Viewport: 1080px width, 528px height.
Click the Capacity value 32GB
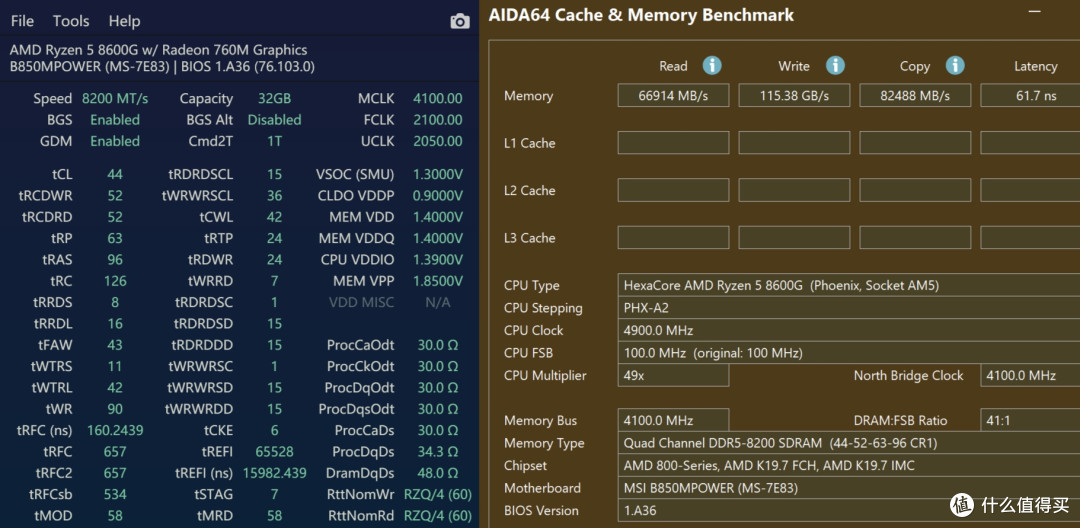[275, 98]
